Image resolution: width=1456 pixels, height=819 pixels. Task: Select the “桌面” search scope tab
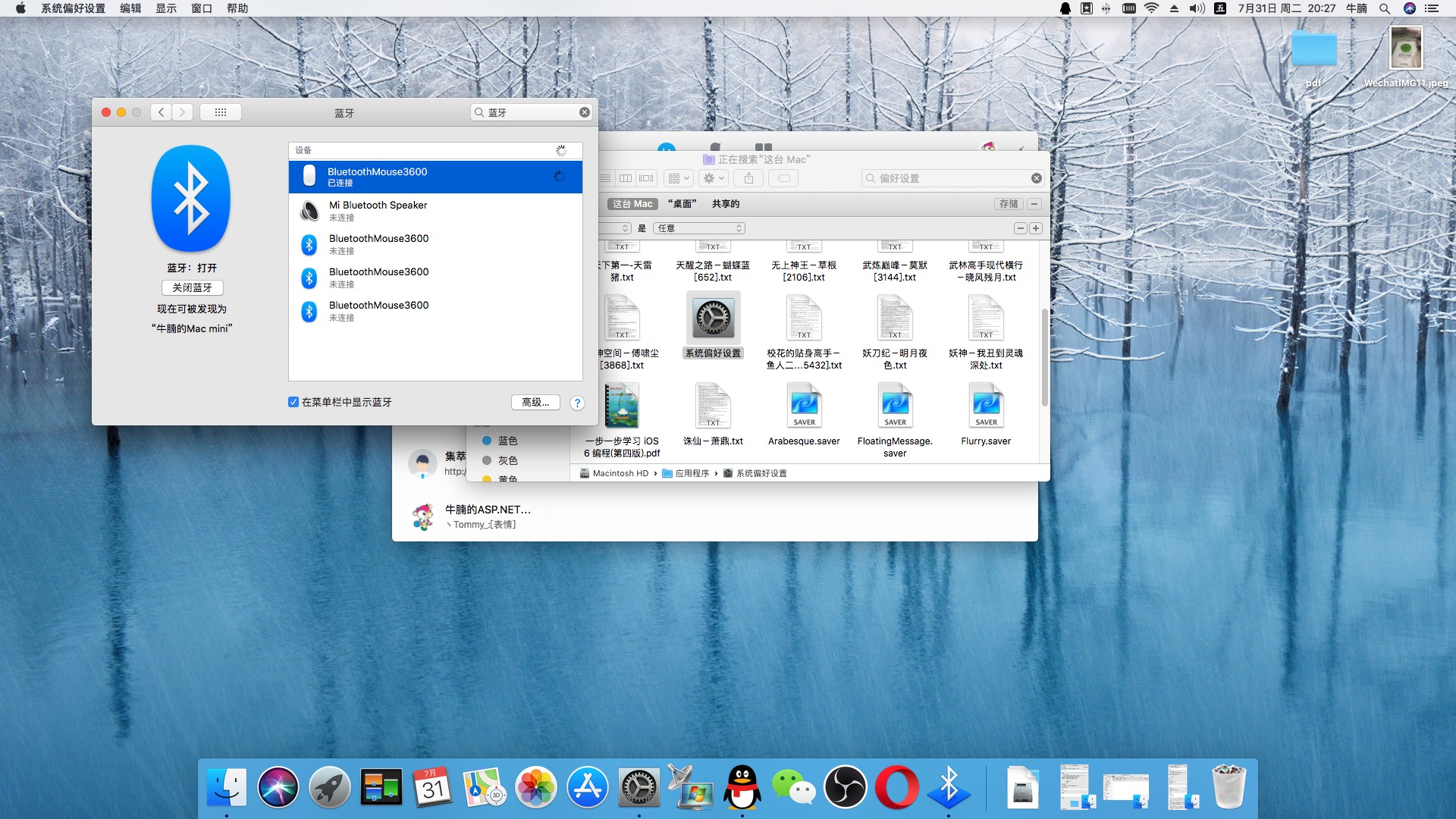(682, 204)
